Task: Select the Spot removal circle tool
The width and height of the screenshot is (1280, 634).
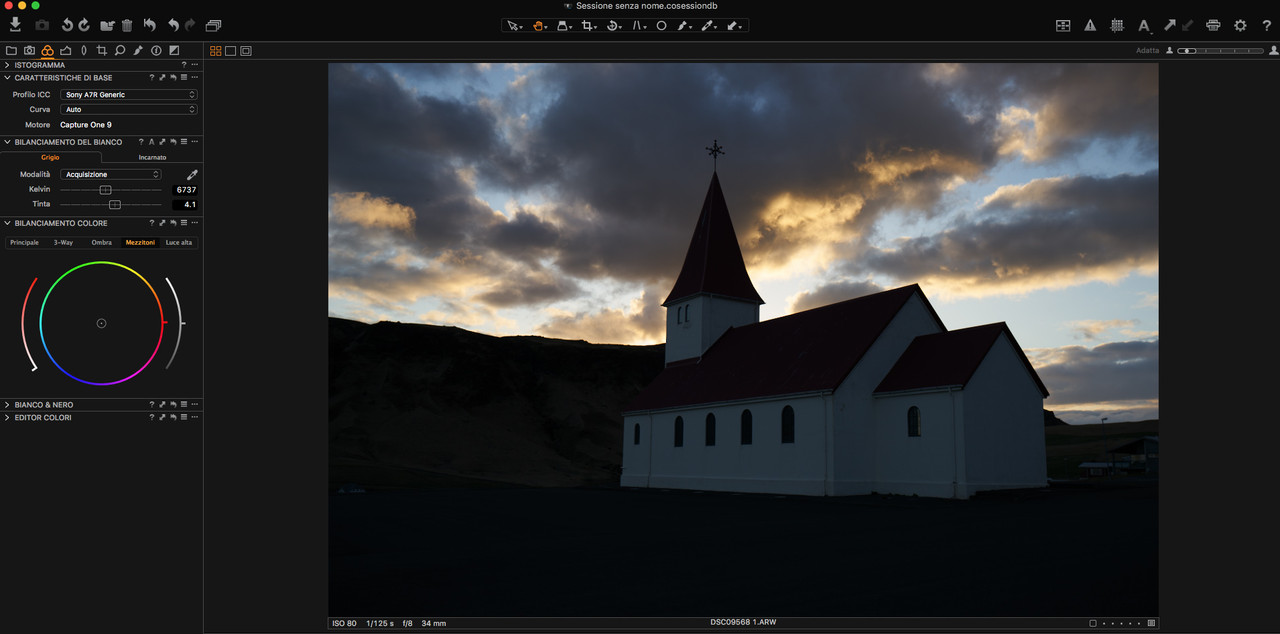Action: (661, 26)
